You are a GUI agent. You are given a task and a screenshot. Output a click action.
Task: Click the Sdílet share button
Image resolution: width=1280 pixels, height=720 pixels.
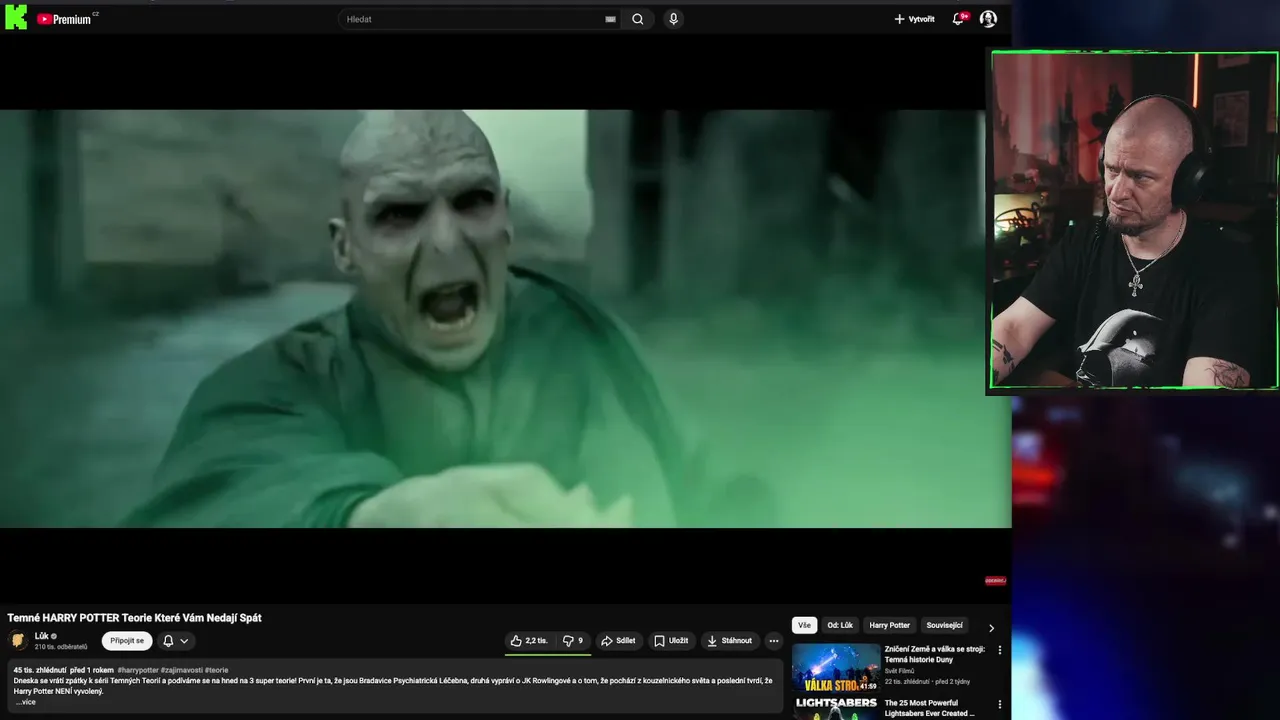click(618, 641)
